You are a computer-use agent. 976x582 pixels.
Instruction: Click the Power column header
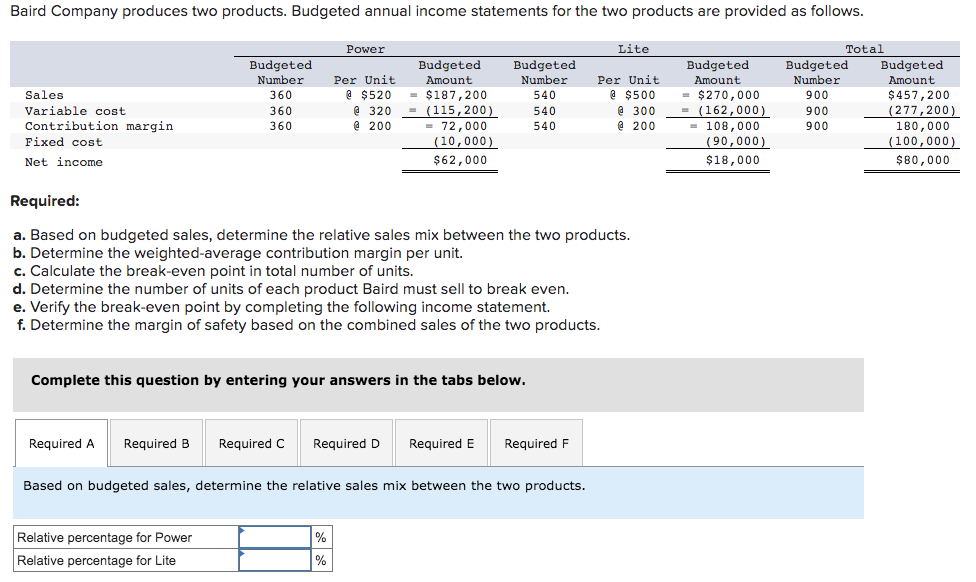click(x=365, y=48)
